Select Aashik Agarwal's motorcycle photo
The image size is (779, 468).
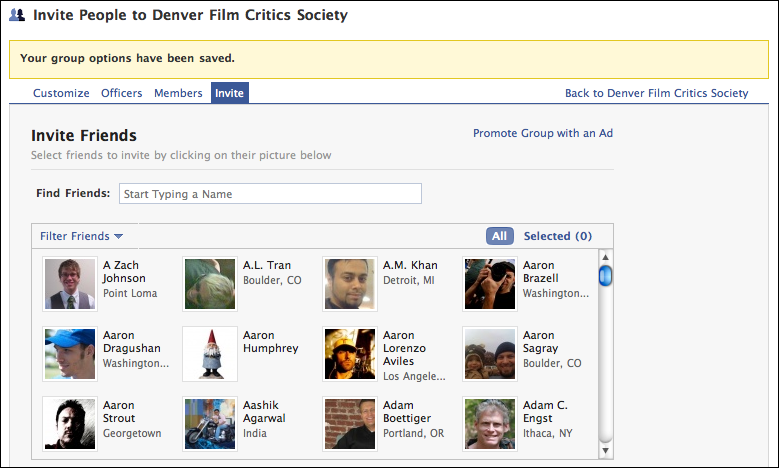[x=210, y=424]
